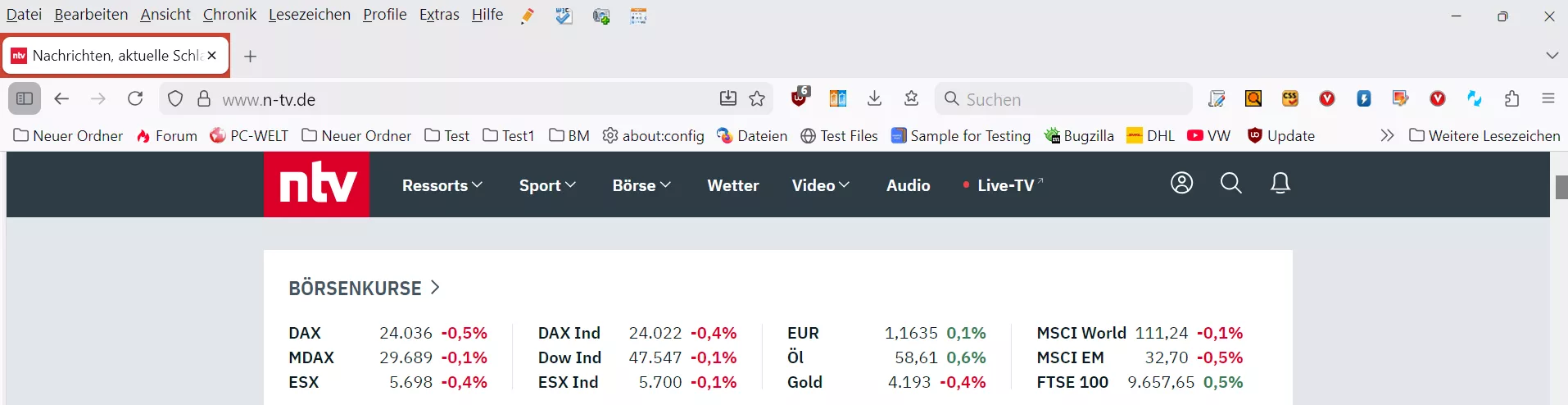Expand the Ressorts dropdown
This screenshot has height=405, width=1568.
pos(442,185)
